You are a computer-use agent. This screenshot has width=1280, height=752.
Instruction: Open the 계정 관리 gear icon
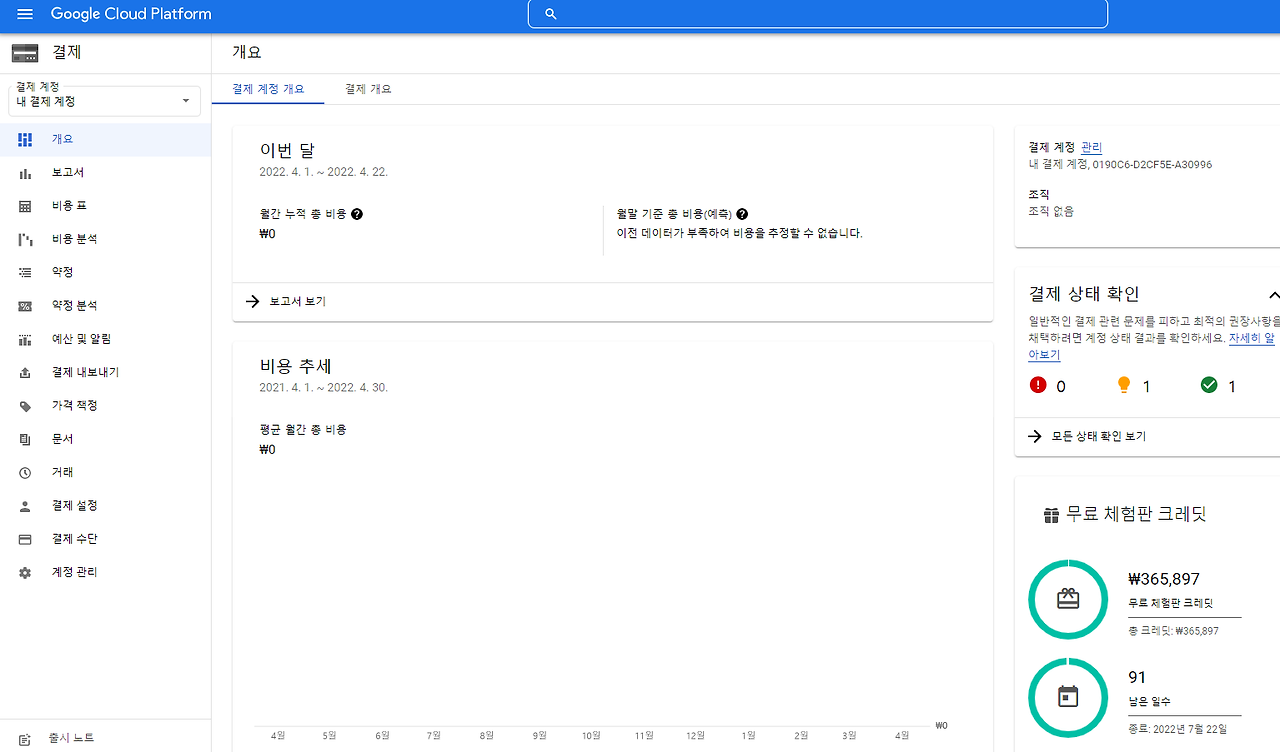24,571
